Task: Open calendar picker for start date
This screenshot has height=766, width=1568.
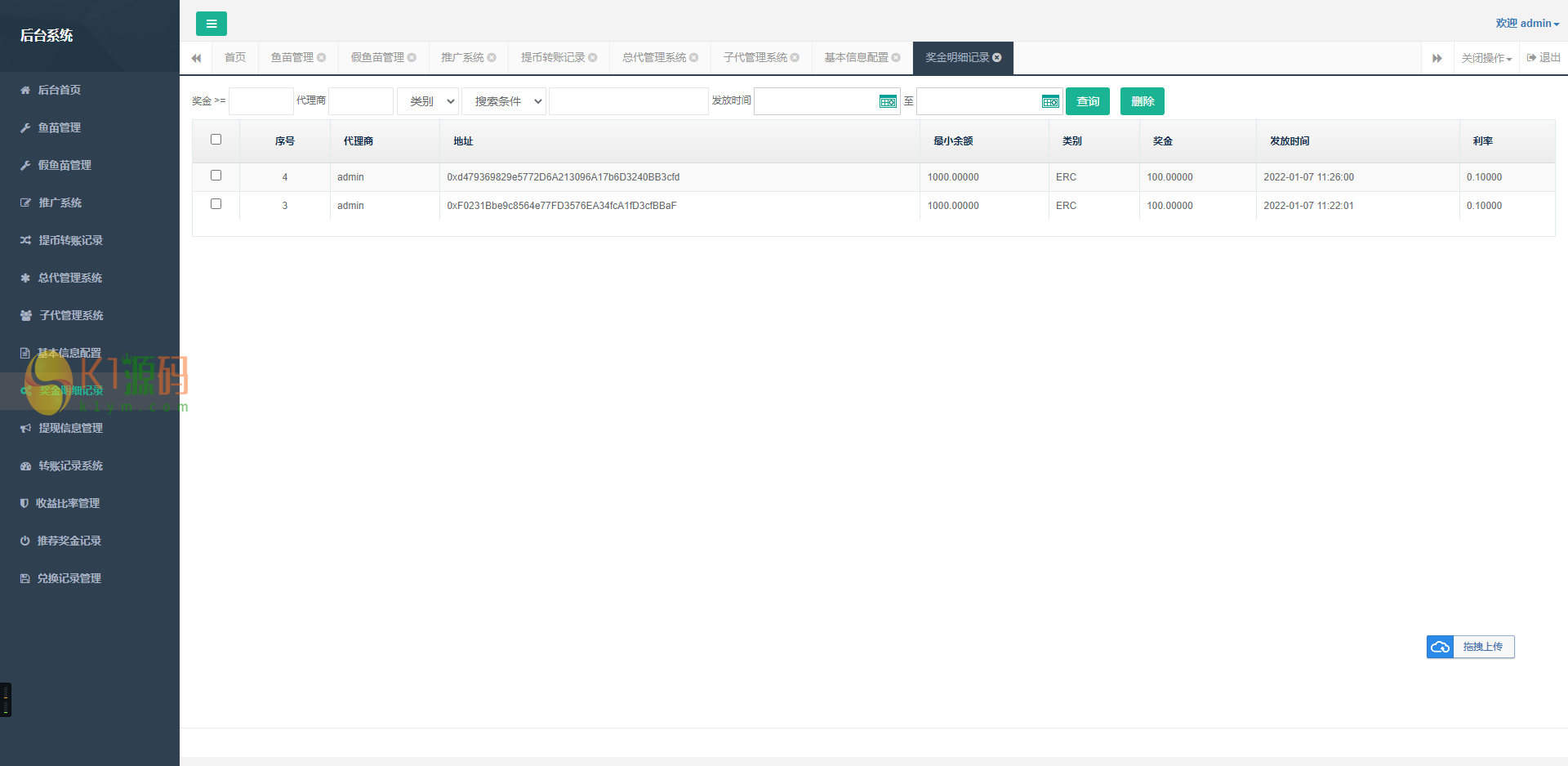Action: pos(888,101)
